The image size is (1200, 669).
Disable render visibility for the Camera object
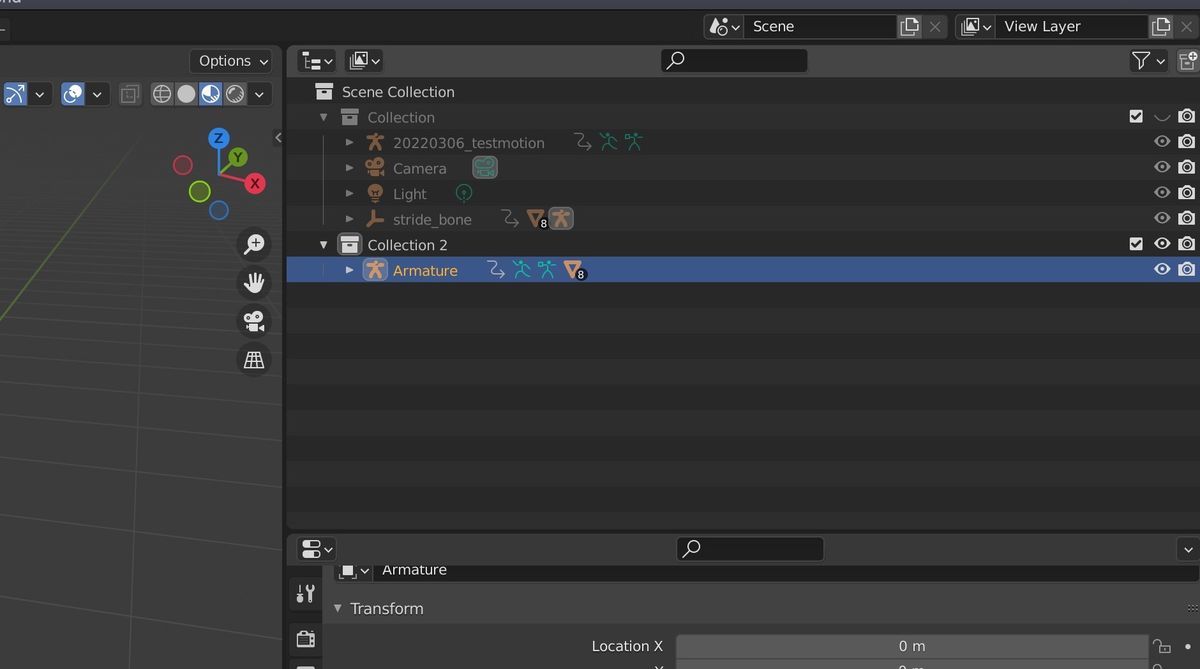click(x=1187, y=166)
